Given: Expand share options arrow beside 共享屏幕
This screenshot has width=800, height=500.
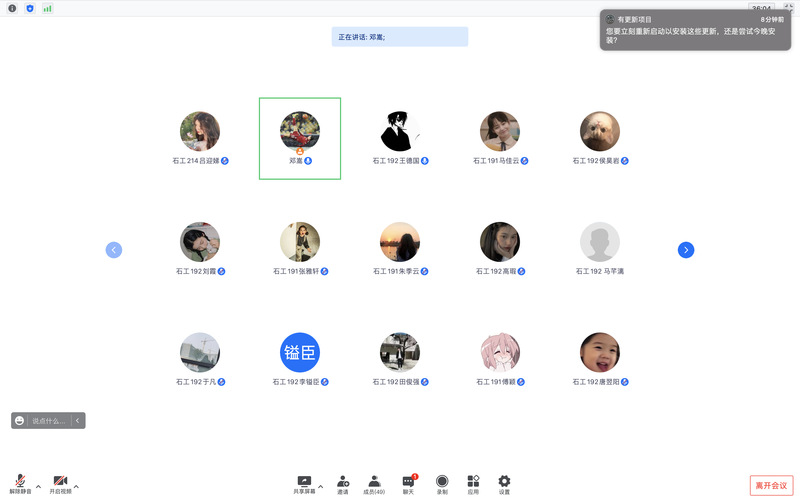Looking at the screenshot, I should pyautogui.click(x=320, y=487).
